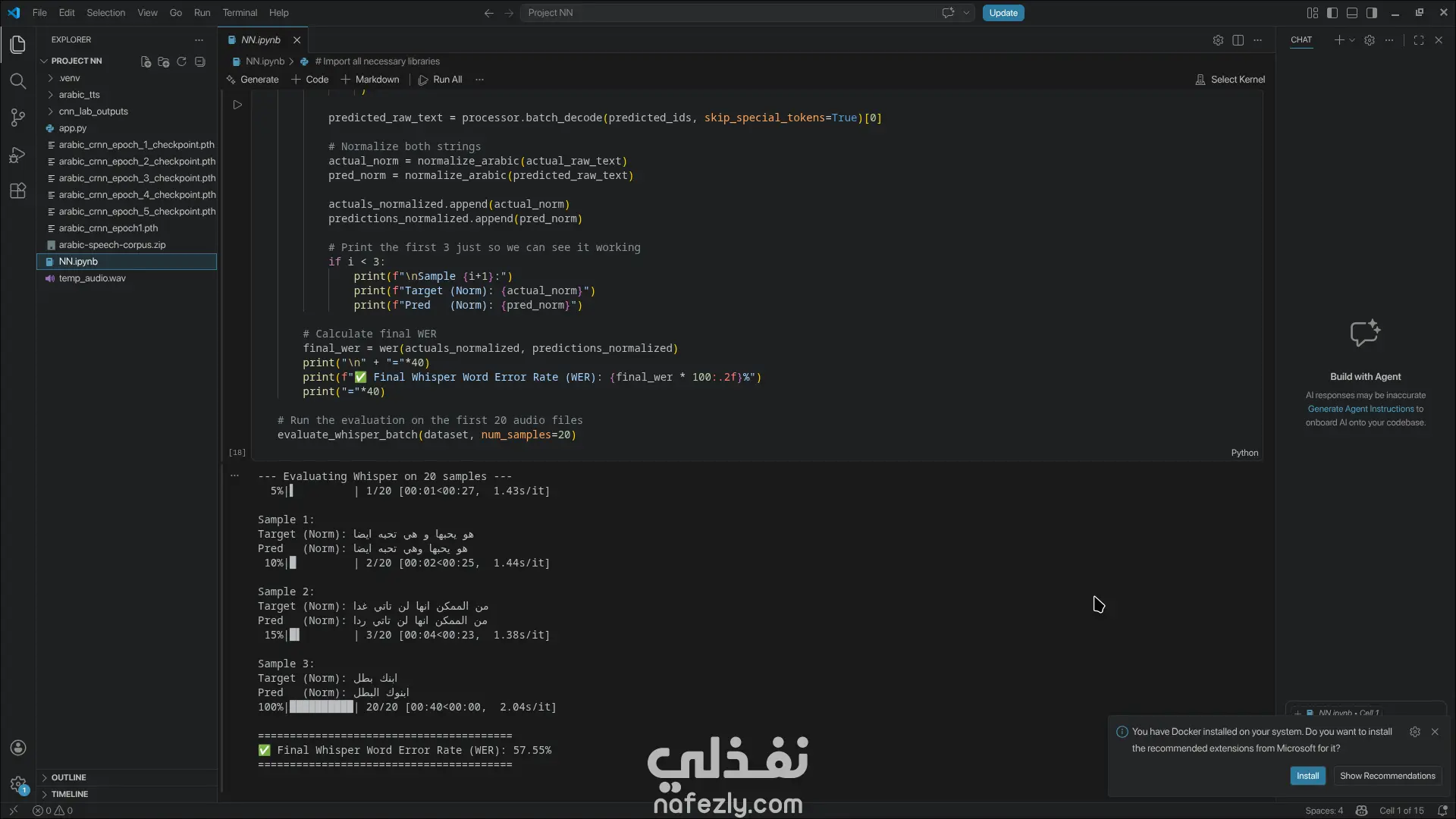The width and height of the screenshot is (1456, 819).
Task: Click the Project NN command center search
Action: click(x=728, y=13)
